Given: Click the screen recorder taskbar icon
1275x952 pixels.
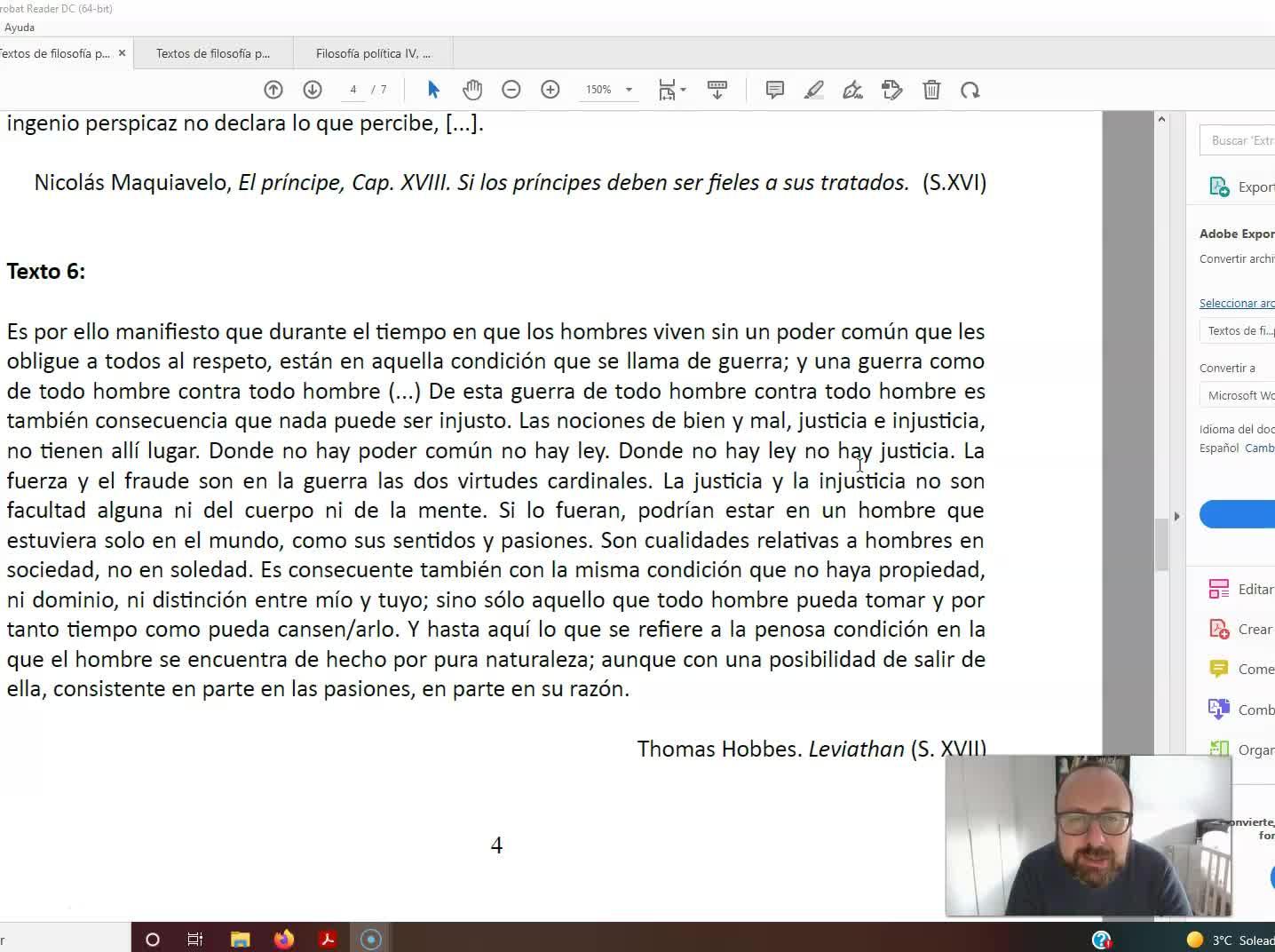Looking at the screenshot, I should click(371, 939).
